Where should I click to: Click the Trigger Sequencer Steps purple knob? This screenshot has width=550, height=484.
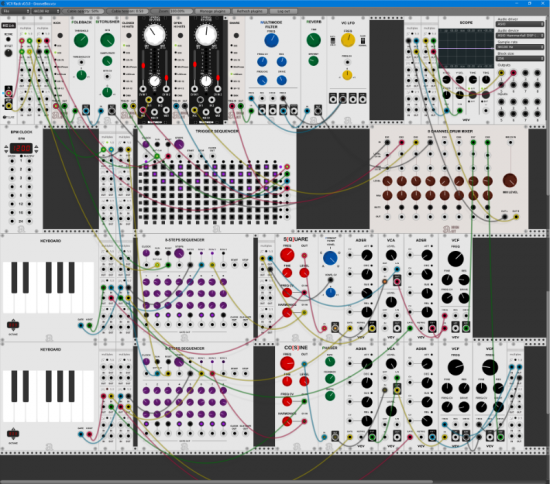pyautogui.click(x=179, y=144)
